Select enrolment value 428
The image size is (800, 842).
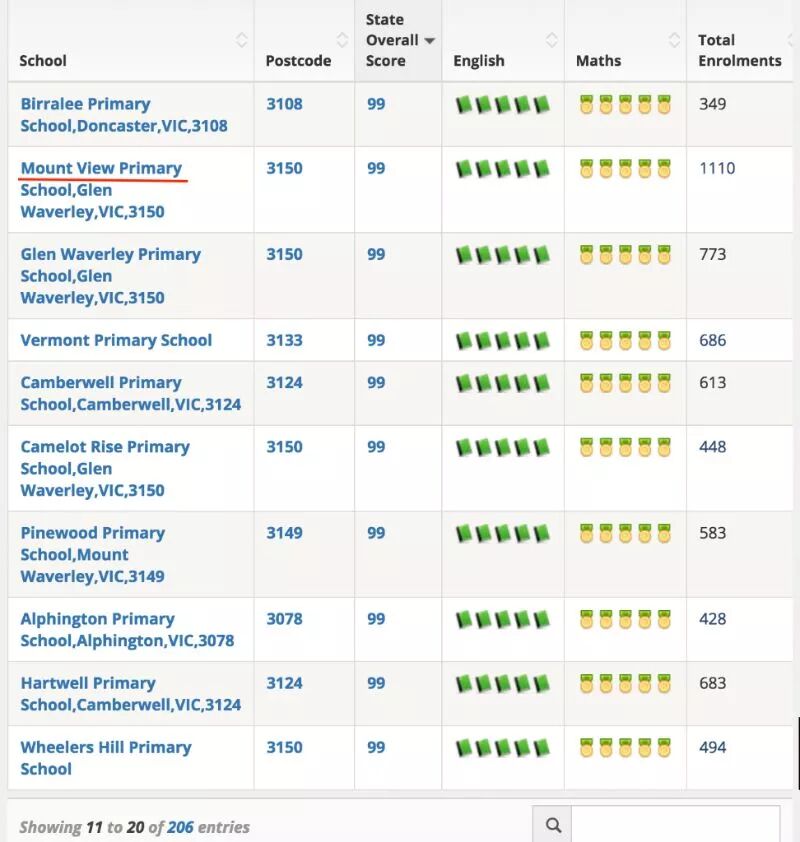[712, 619]
